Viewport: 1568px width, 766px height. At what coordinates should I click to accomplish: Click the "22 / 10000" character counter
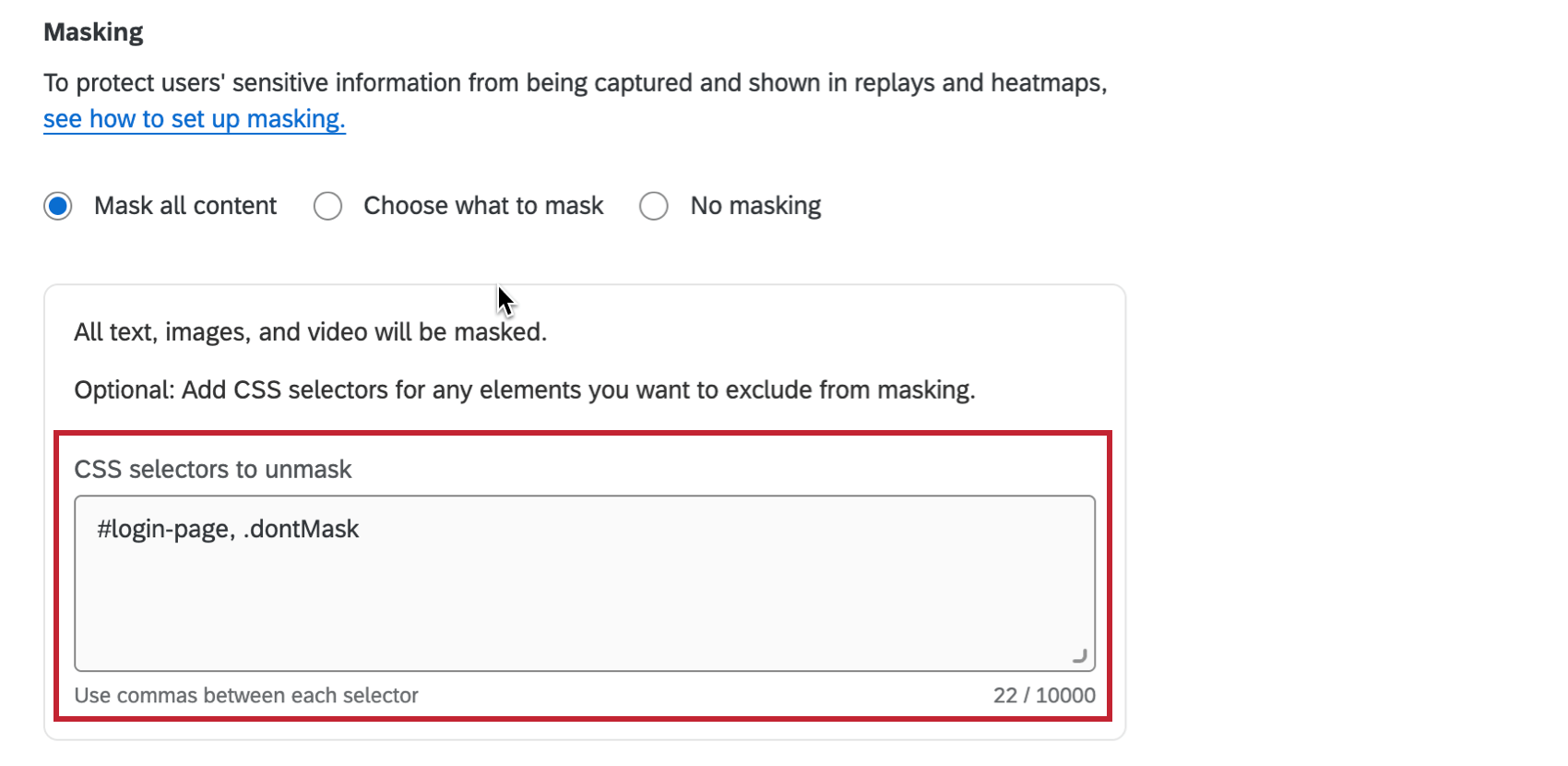(1044, 695)
